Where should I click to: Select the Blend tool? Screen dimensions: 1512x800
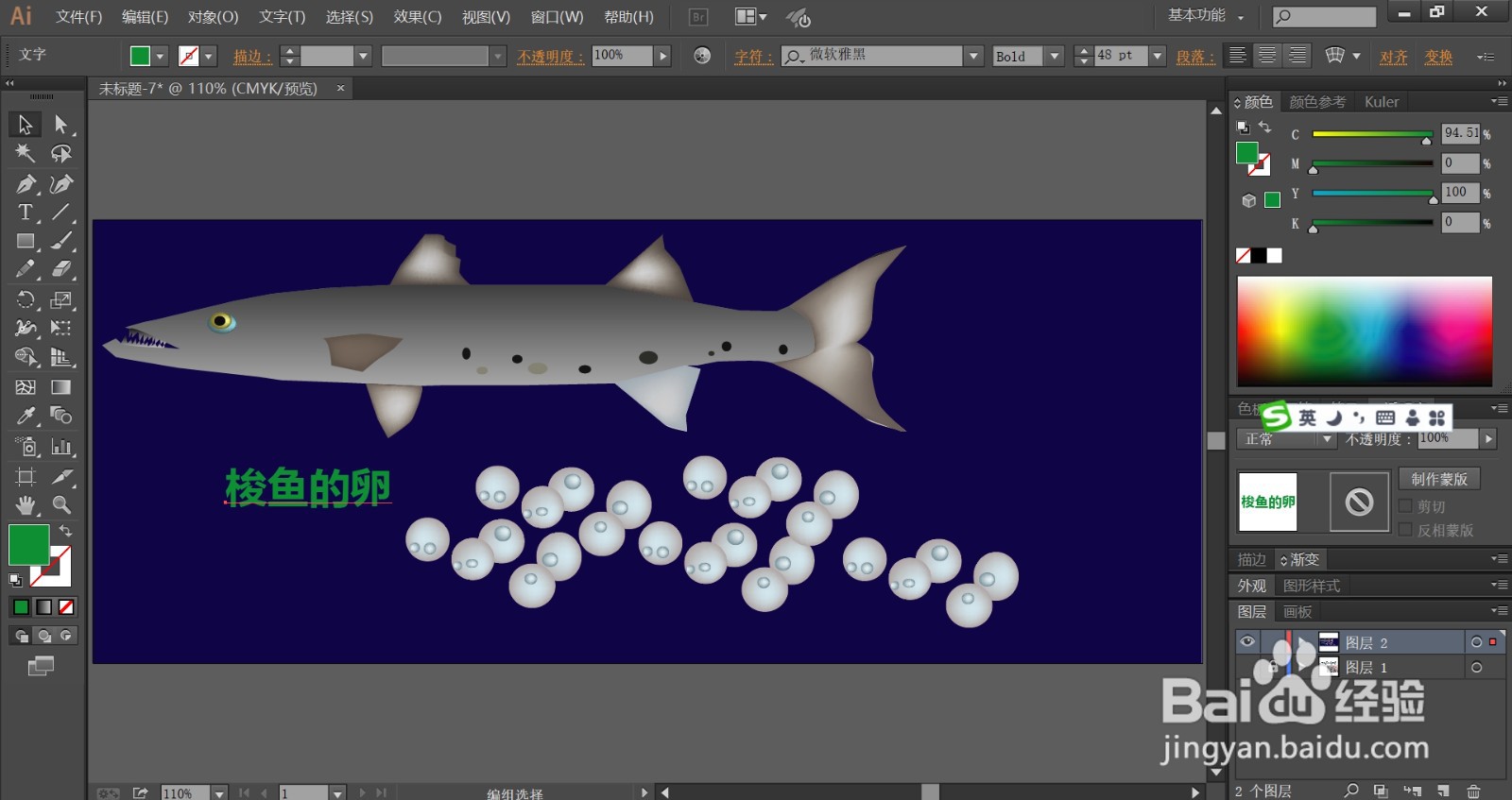click(61, 416)
